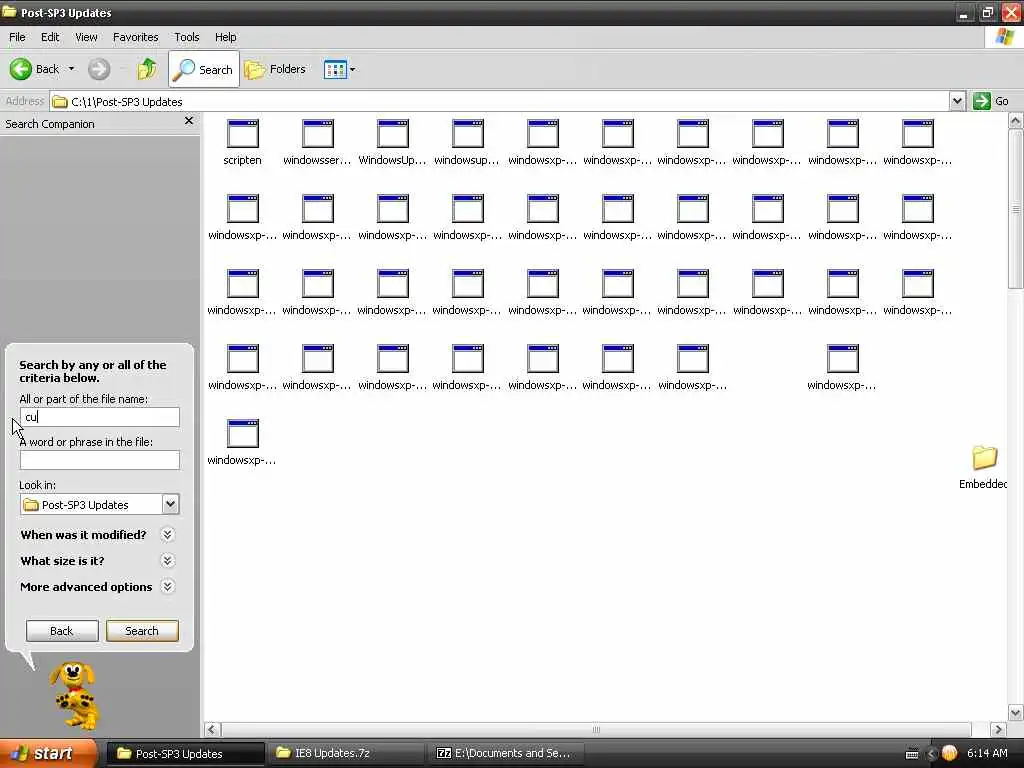Click the file name search field
Screen dimensions: 1024x768
tap(99, 417)
